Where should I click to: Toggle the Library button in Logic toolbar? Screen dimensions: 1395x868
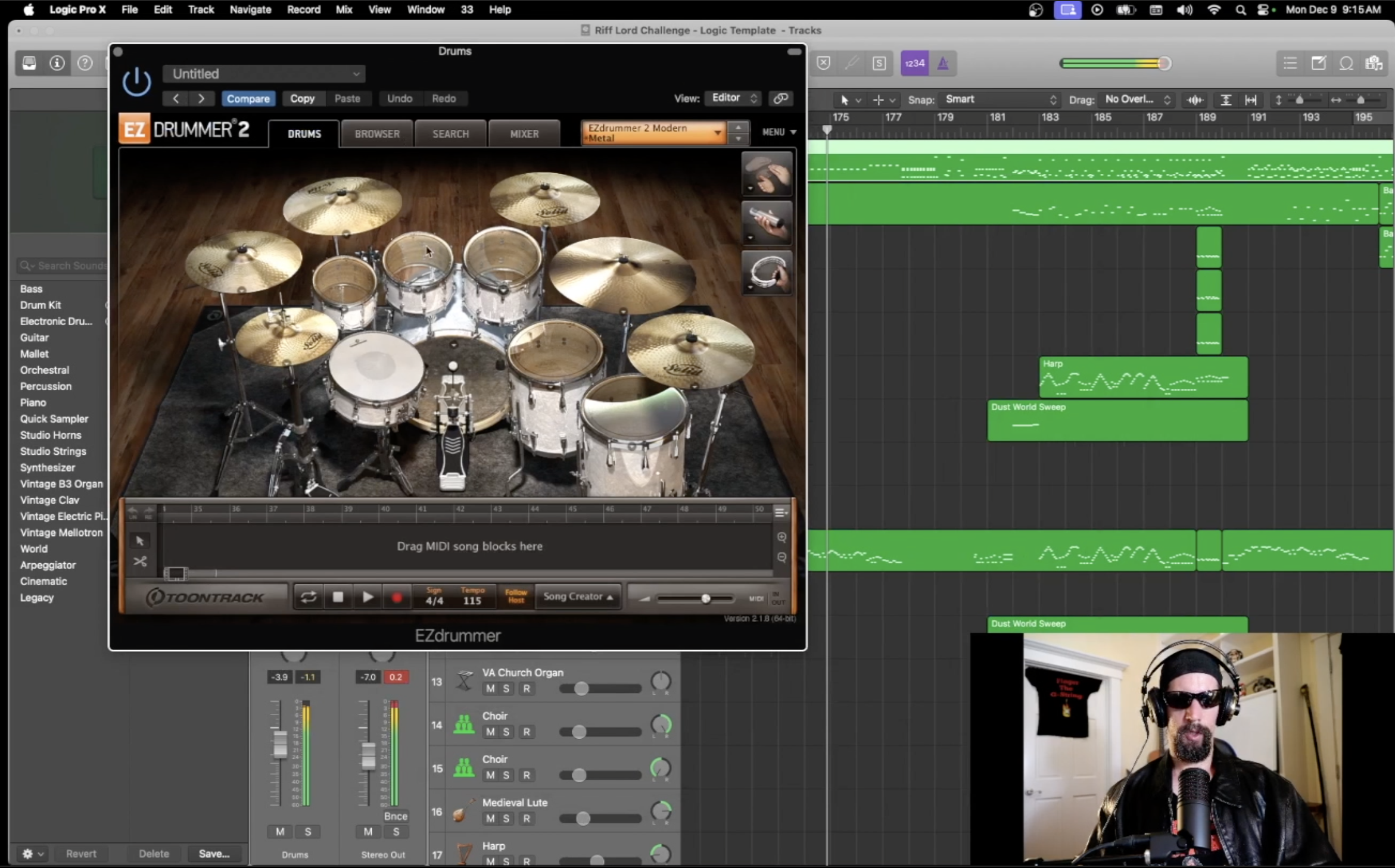[29, 63]
